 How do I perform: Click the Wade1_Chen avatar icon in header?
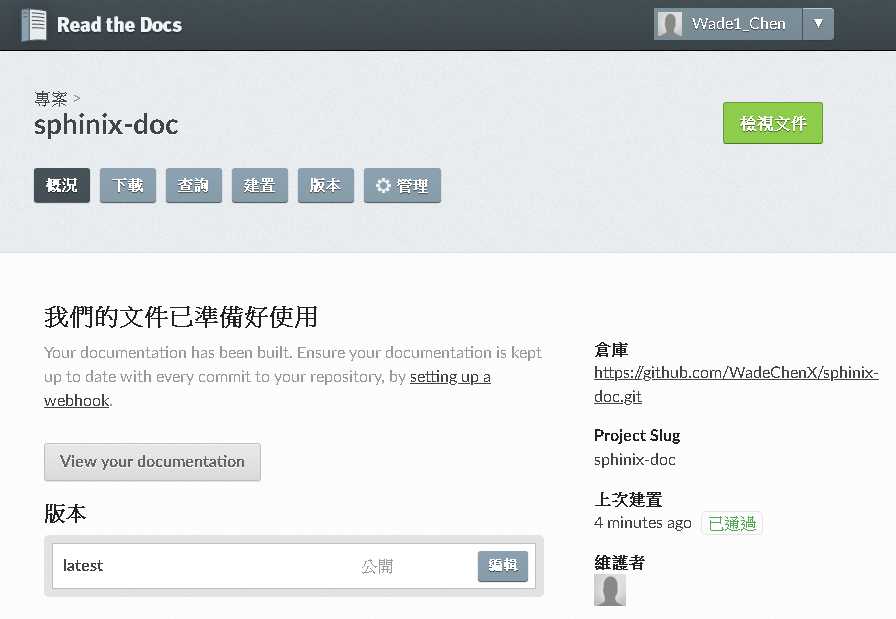[x=670, y=24]
